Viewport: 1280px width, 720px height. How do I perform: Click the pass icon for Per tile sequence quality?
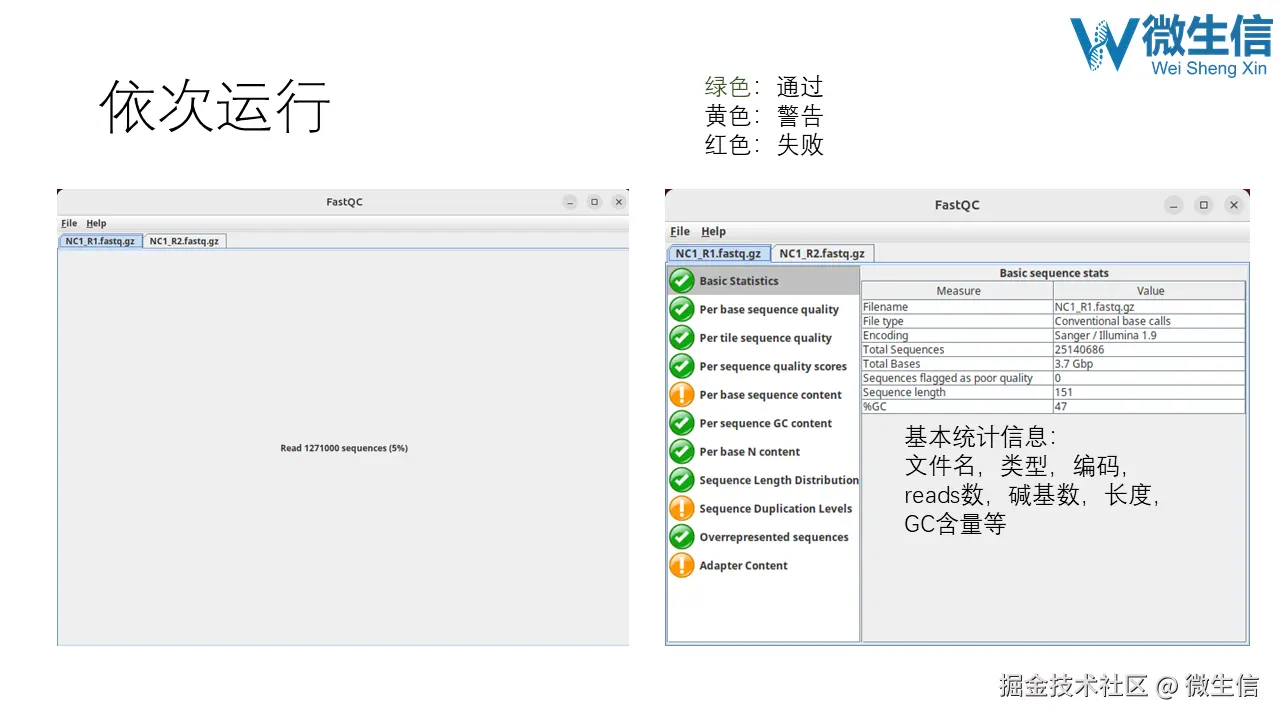(681, 338)
